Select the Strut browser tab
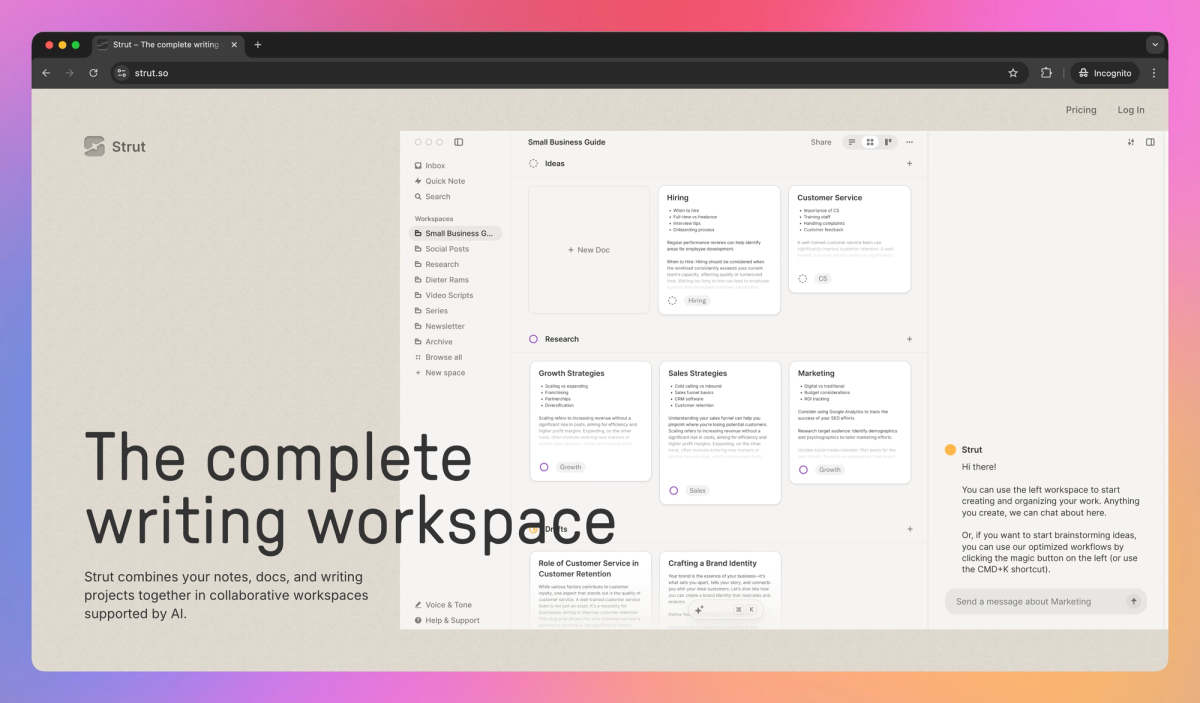The image size is (1200, 703). 166,45
